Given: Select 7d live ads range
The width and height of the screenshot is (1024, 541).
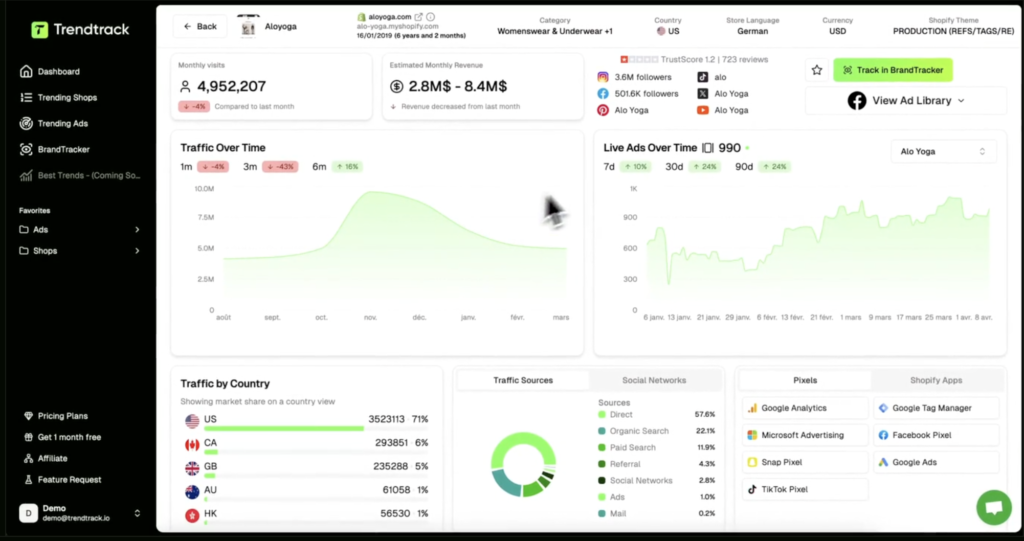Looking at the screenshot, I should pyautogui.click(x=626, y=167).
